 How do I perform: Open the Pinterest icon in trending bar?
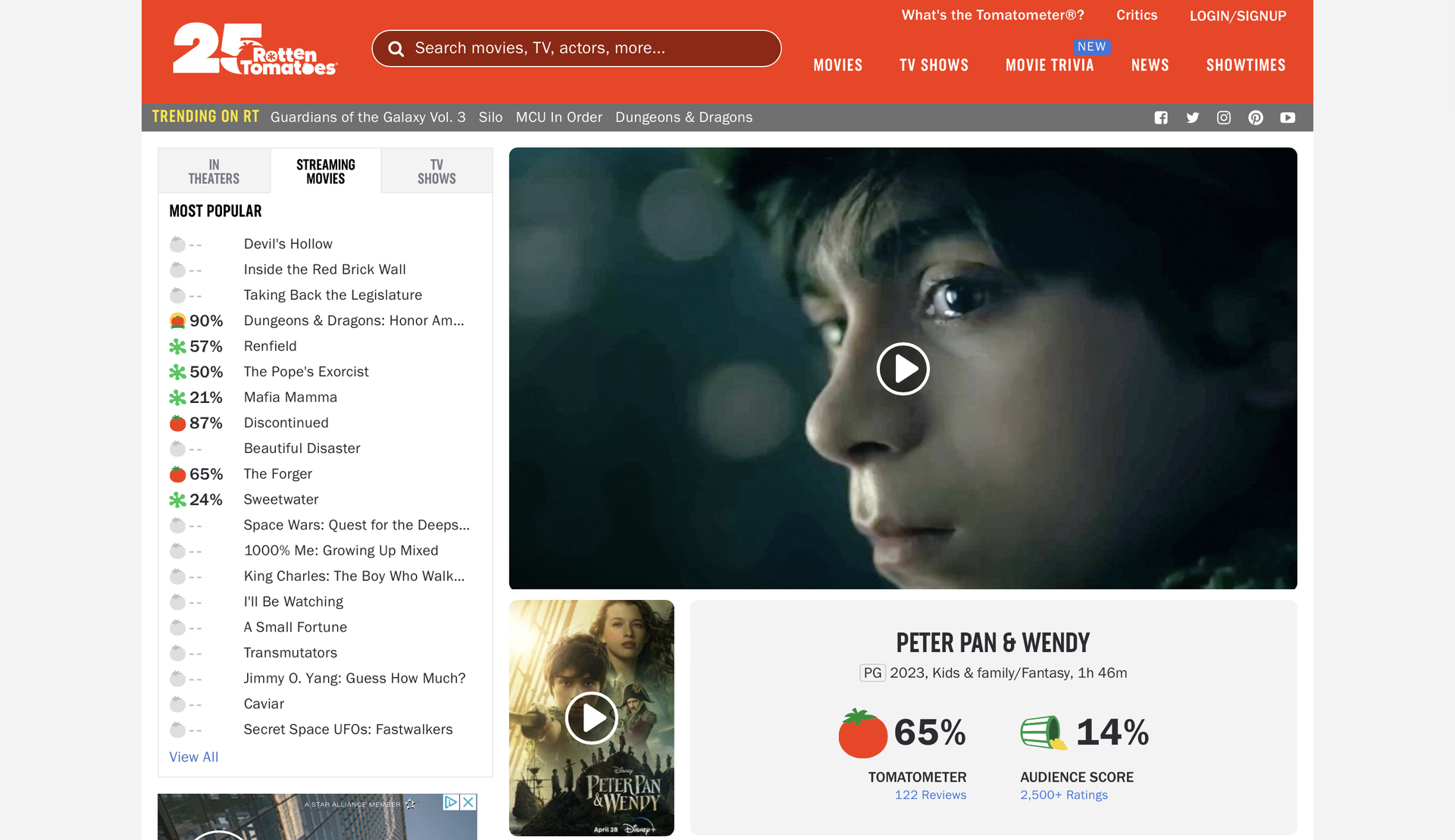tap(1256, 117)
